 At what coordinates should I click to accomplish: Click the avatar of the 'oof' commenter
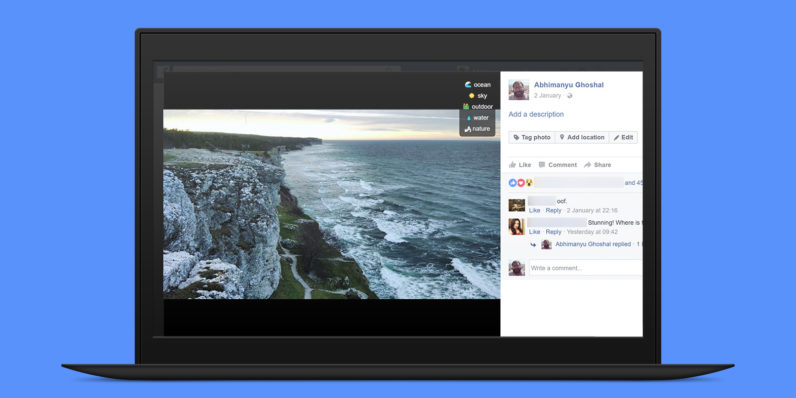click(x=517, y=205)
